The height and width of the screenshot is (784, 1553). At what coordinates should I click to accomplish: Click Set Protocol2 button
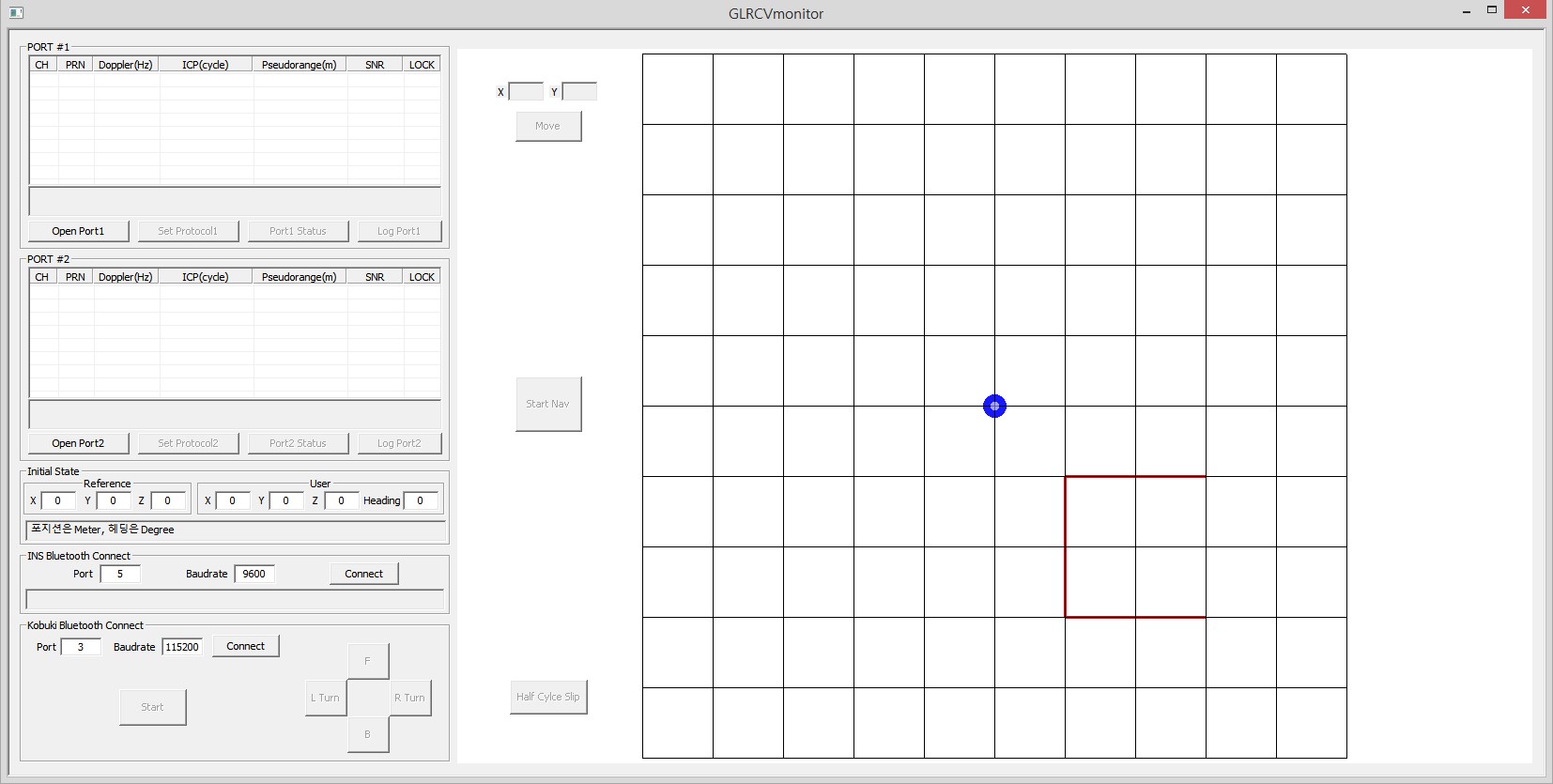[188, 443]
